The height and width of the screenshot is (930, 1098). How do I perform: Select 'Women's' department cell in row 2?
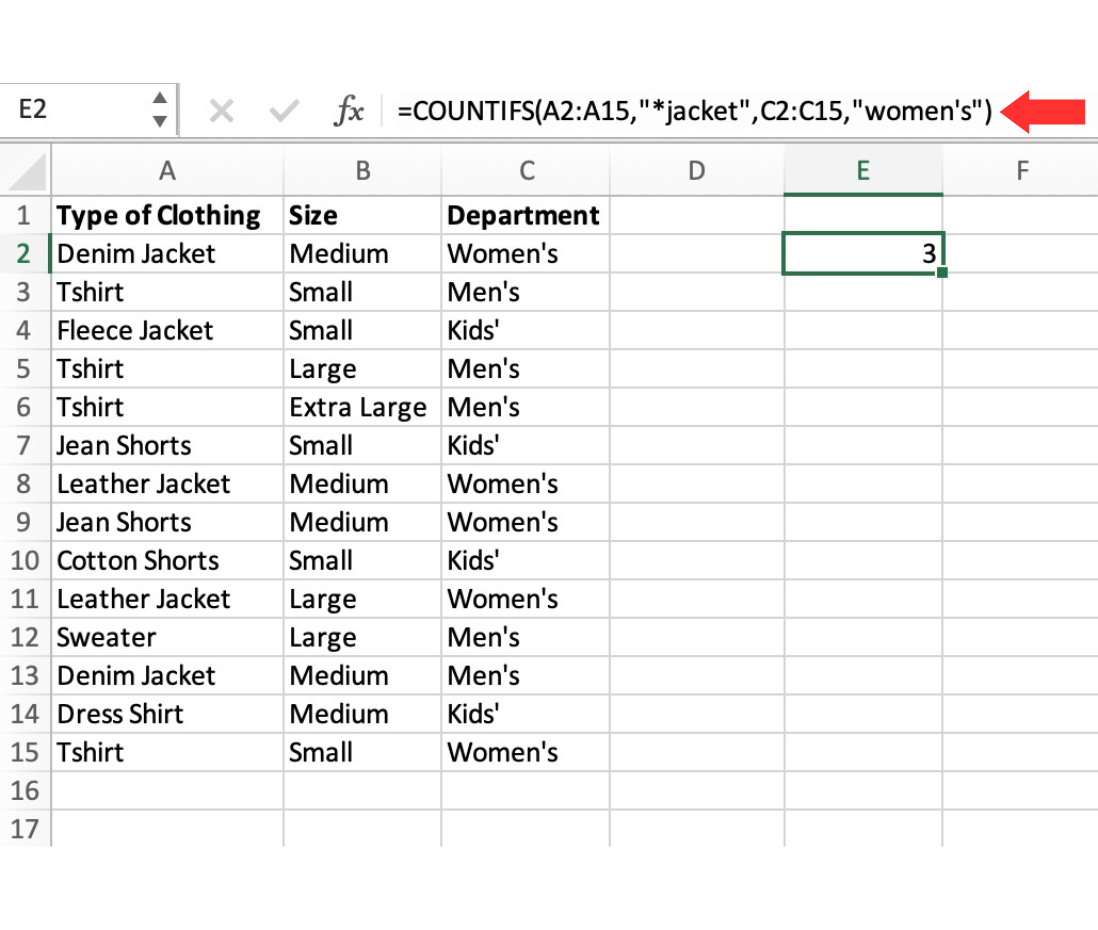pyautogui.click(x=526, y=254)
